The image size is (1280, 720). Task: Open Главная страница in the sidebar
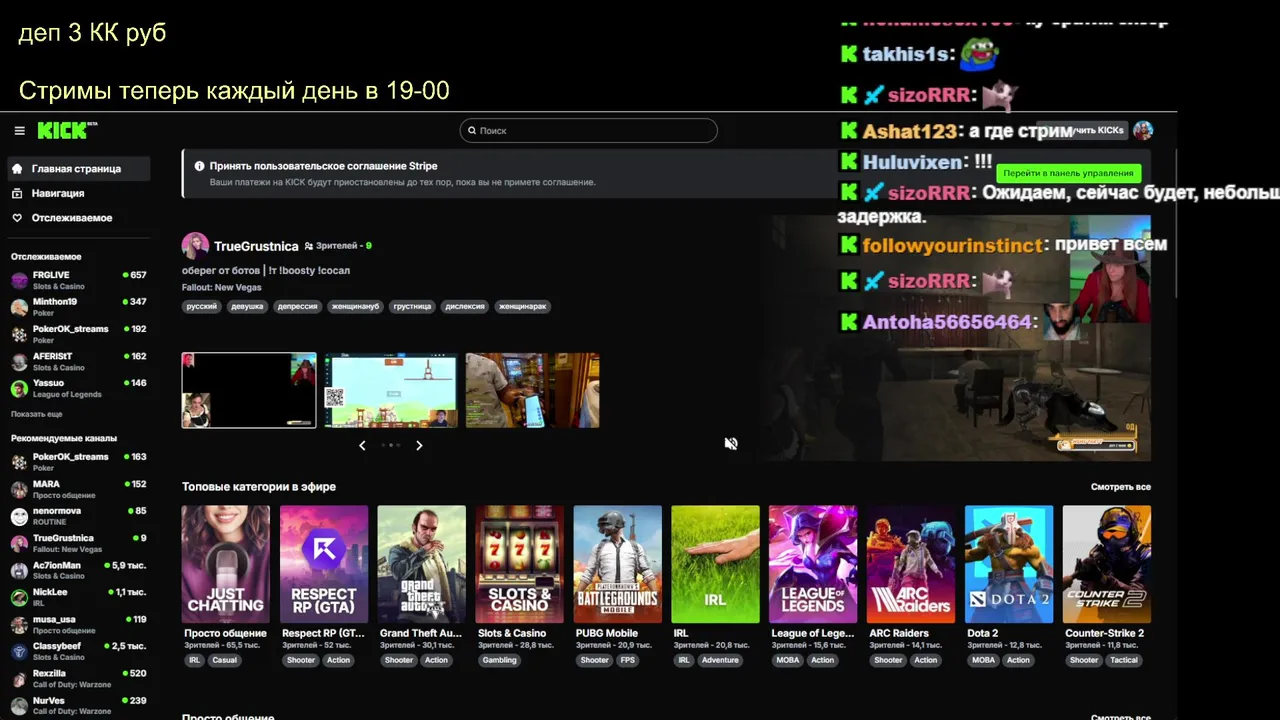[x=79, y=169]
